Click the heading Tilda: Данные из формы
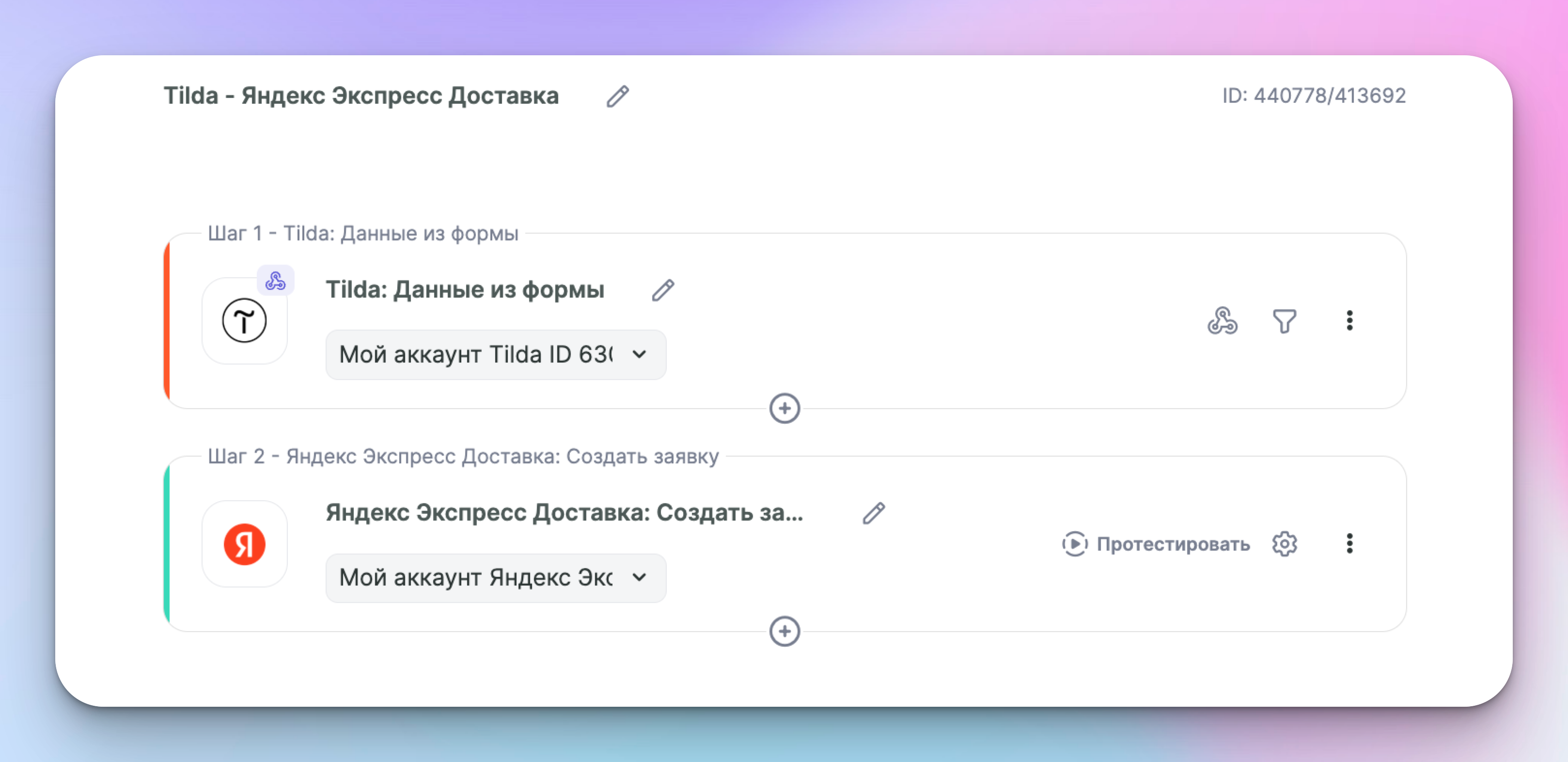The image size is (1568, 762). pos(465,290)
